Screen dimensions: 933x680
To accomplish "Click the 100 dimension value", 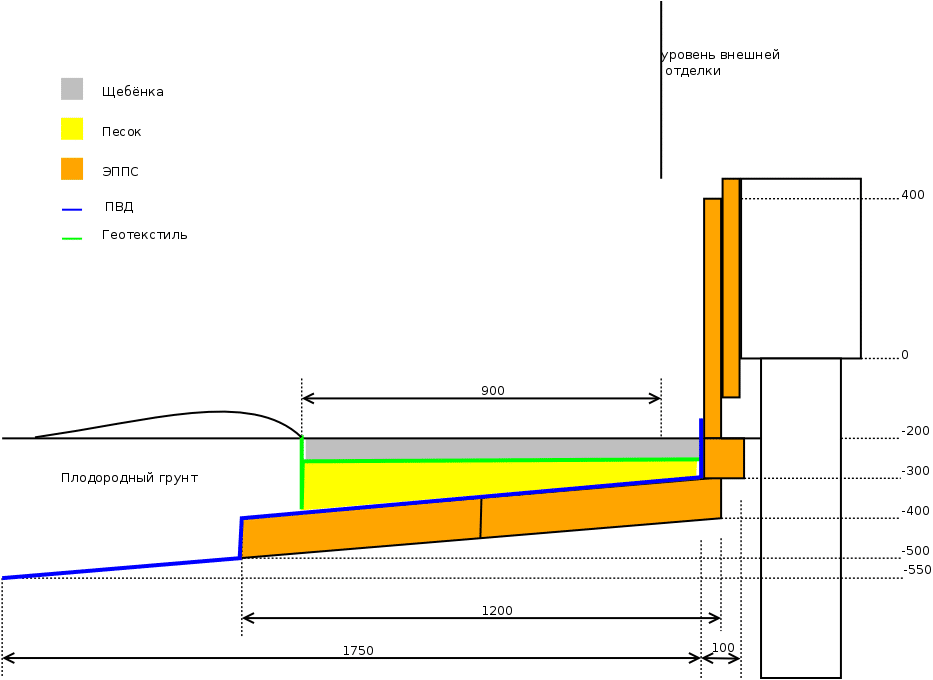I will (723, 647).
